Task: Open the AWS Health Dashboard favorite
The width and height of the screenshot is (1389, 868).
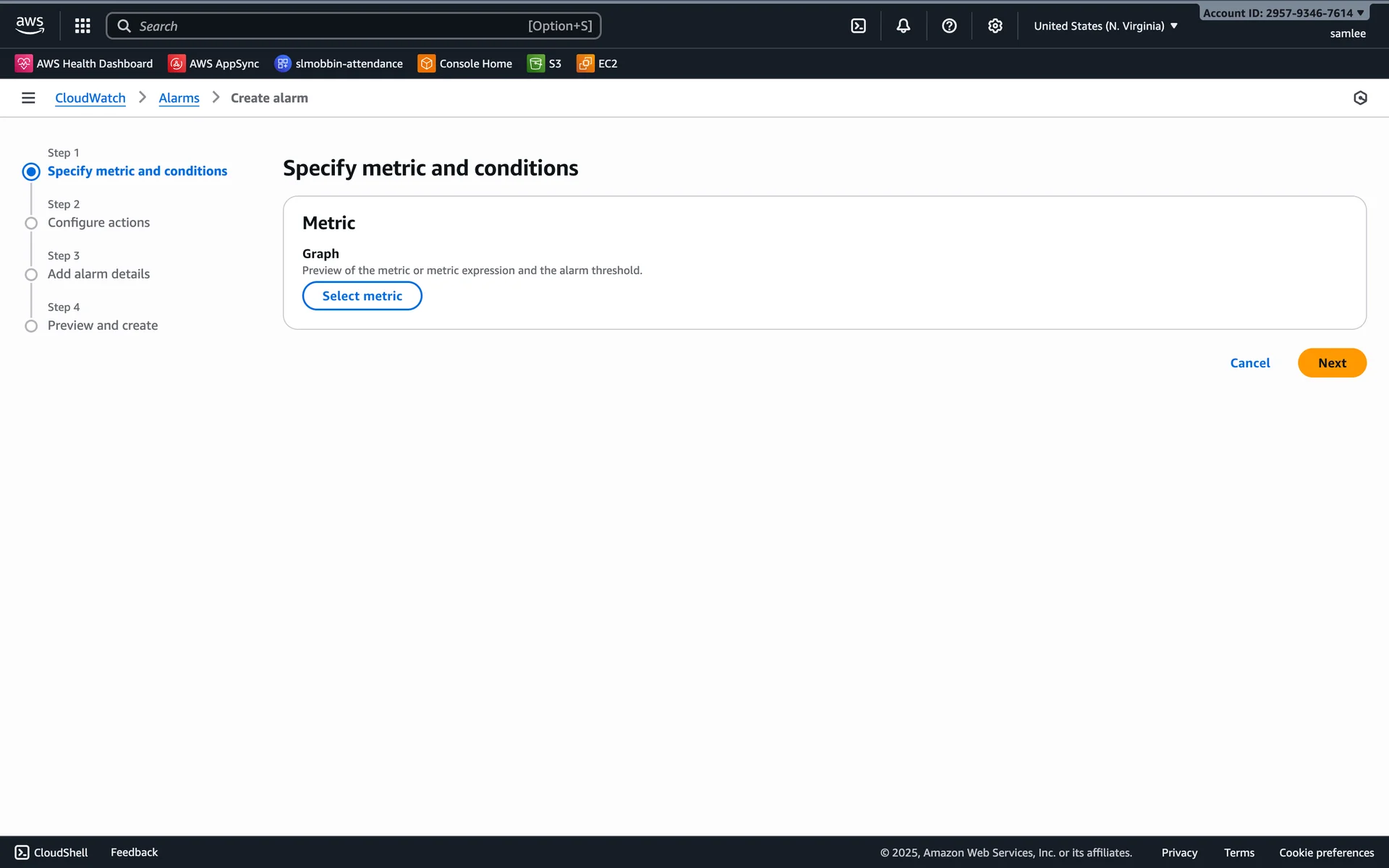Action: pyautogui.click(x=84, y=64)
